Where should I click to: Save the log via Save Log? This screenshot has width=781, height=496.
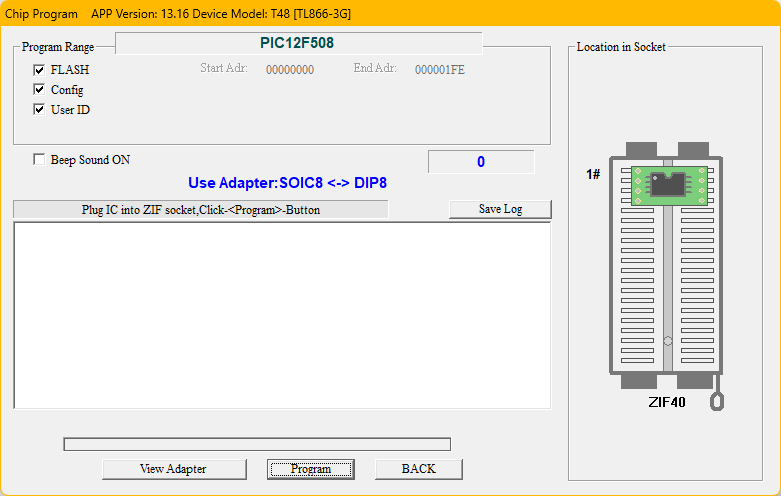click(500, 209)
